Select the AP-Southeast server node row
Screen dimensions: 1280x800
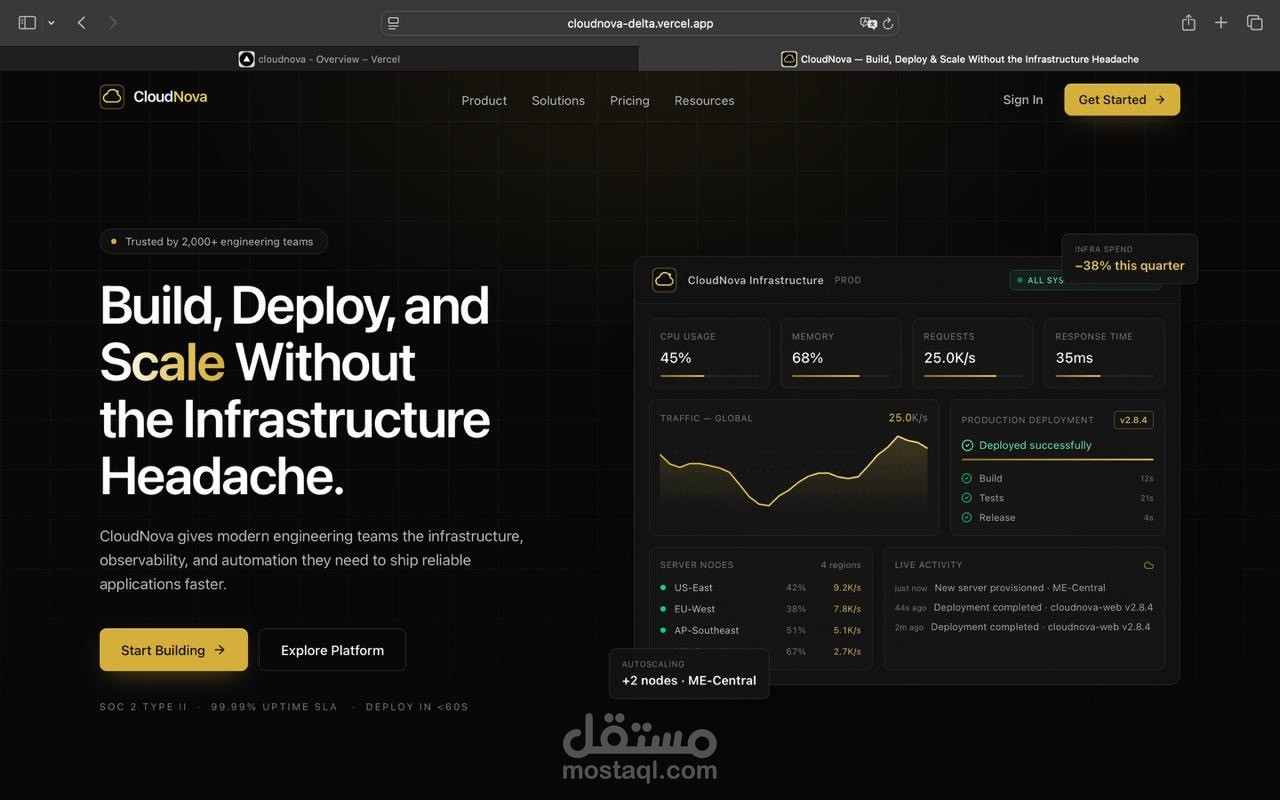(x=760, y=630)
